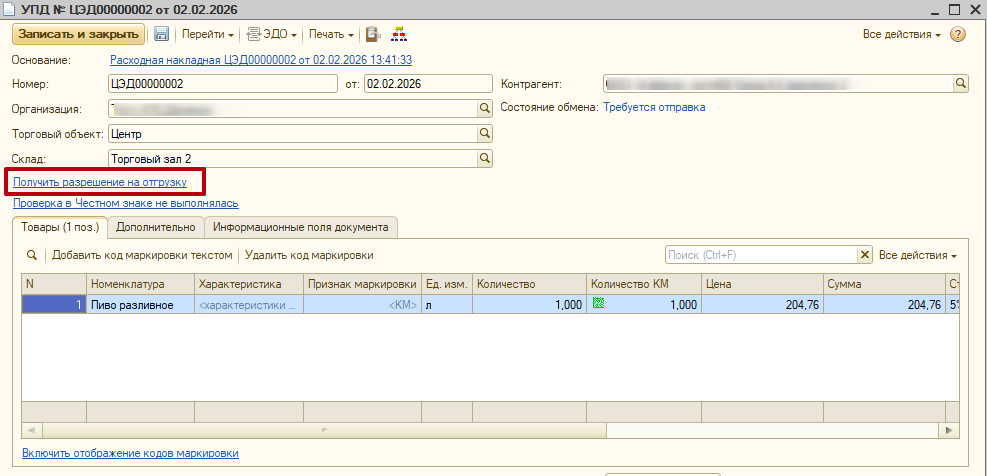Click the Записать и закрыть button
The width and height of the screenshot is (987, 476).
[x=79, y=34]
